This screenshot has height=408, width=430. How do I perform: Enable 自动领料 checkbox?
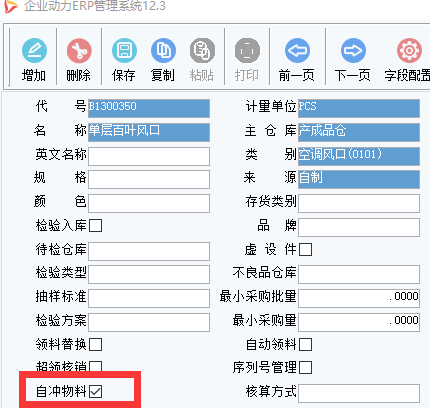pos(306,344)
